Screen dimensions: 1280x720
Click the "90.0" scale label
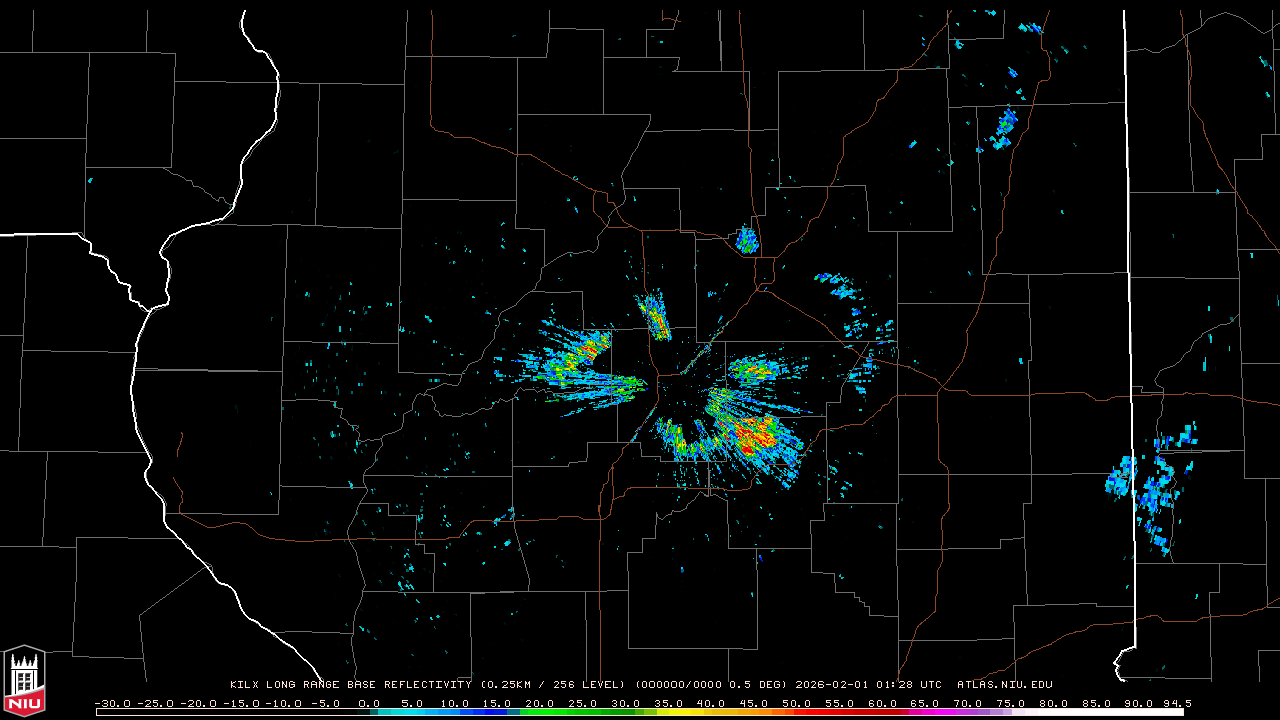click(x=1139, y=703)
